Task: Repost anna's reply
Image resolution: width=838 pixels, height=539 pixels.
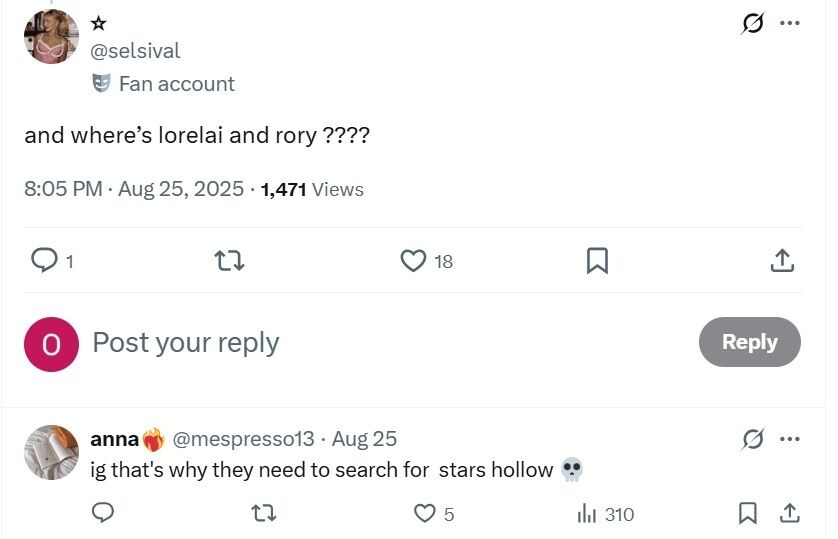Action: click(262, 514)
